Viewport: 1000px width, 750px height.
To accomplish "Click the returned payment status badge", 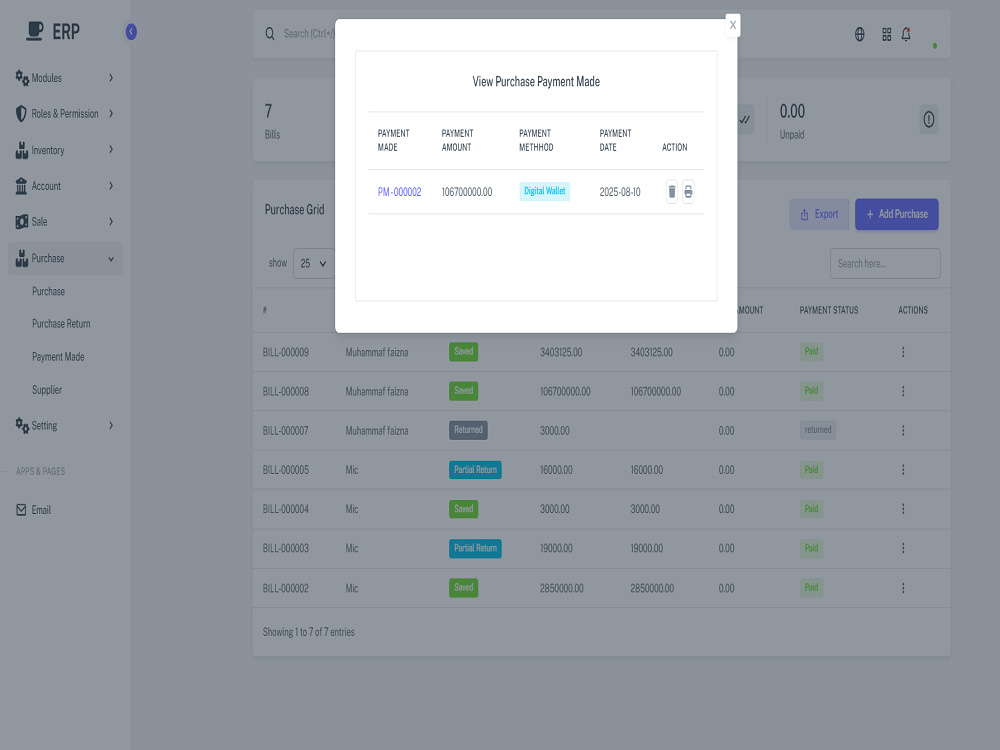I will coord(818,430).
